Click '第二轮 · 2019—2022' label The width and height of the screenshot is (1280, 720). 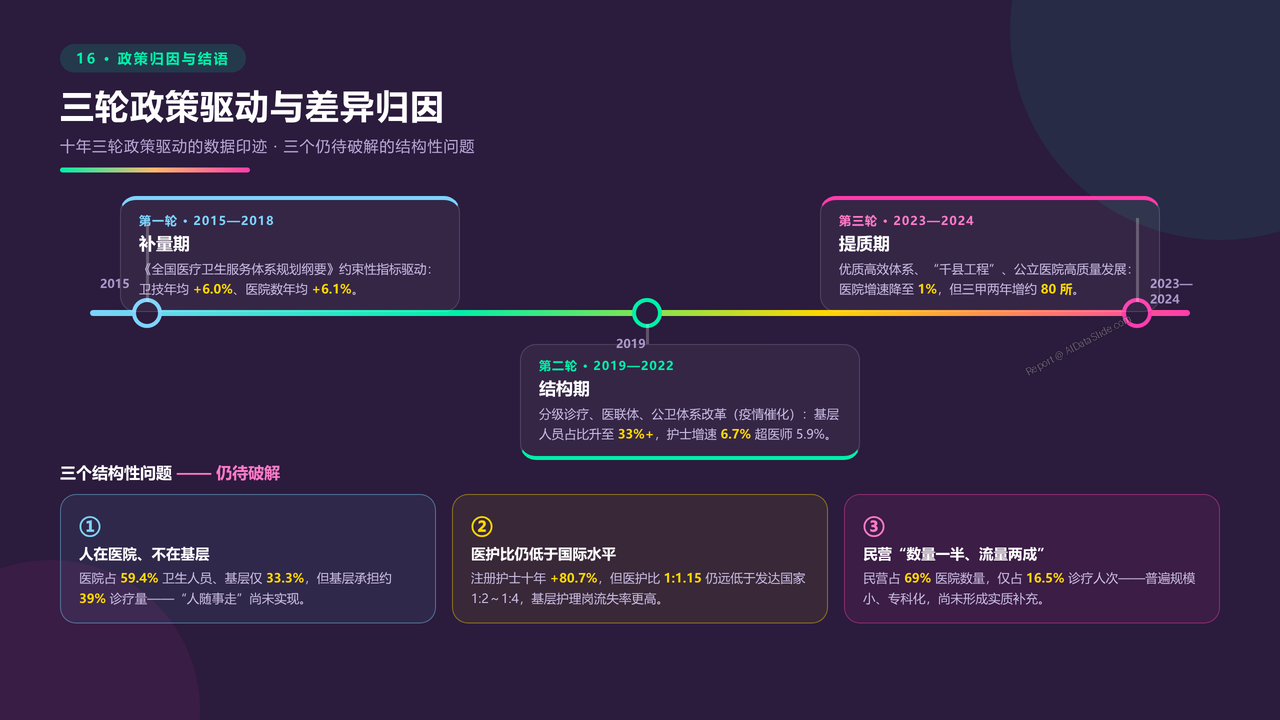[606, 365]
